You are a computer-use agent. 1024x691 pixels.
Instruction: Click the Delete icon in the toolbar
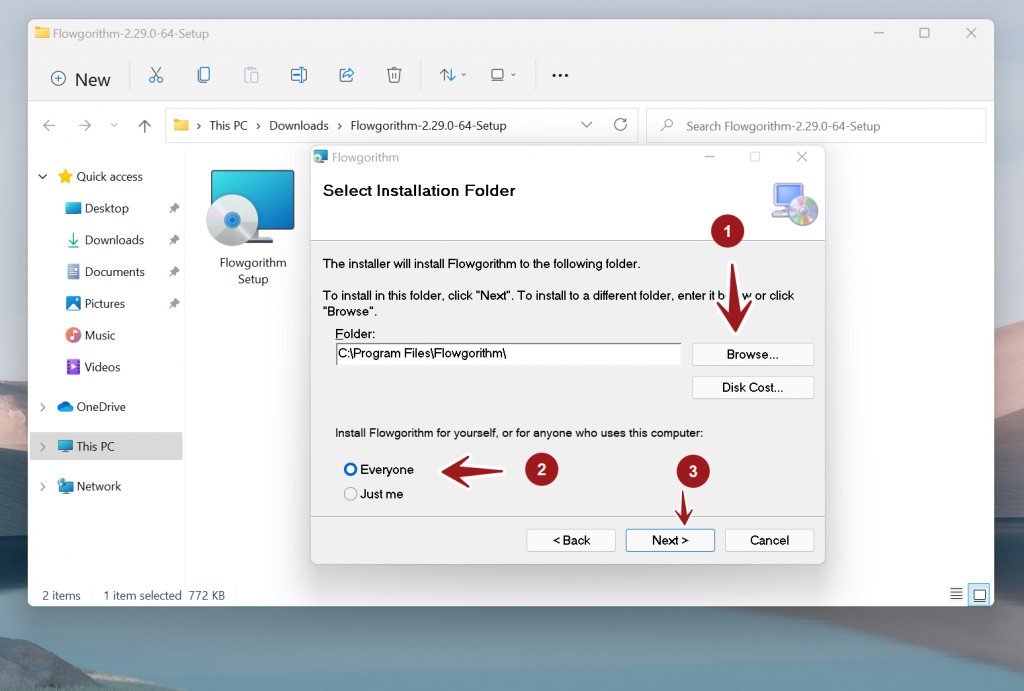[x=394, y=75]
